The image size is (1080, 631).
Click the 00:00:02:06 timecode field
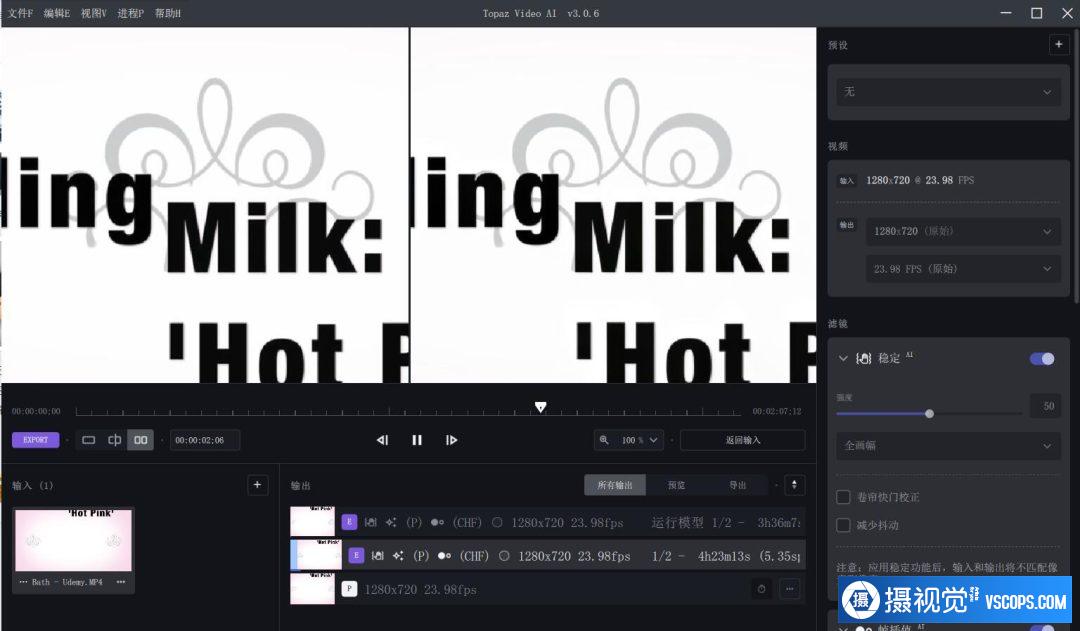click(205, 440)
